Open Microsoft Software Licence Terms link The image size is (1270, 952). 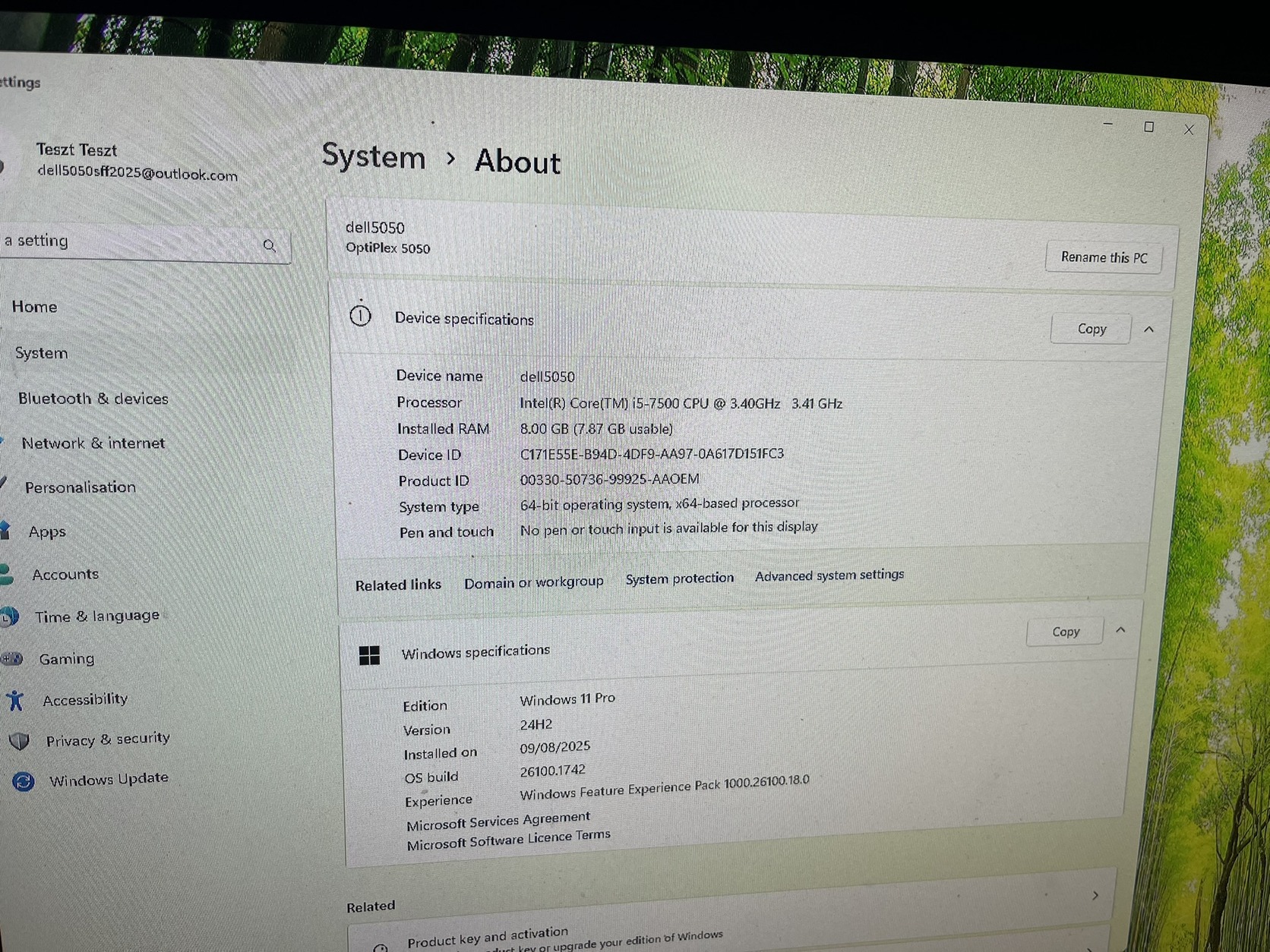(x=508, y=840)
